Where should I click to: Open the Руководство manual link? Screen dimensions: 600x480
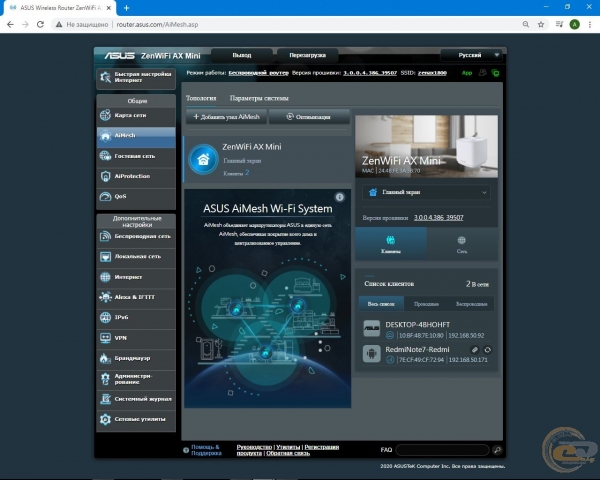tap(254, 447)
